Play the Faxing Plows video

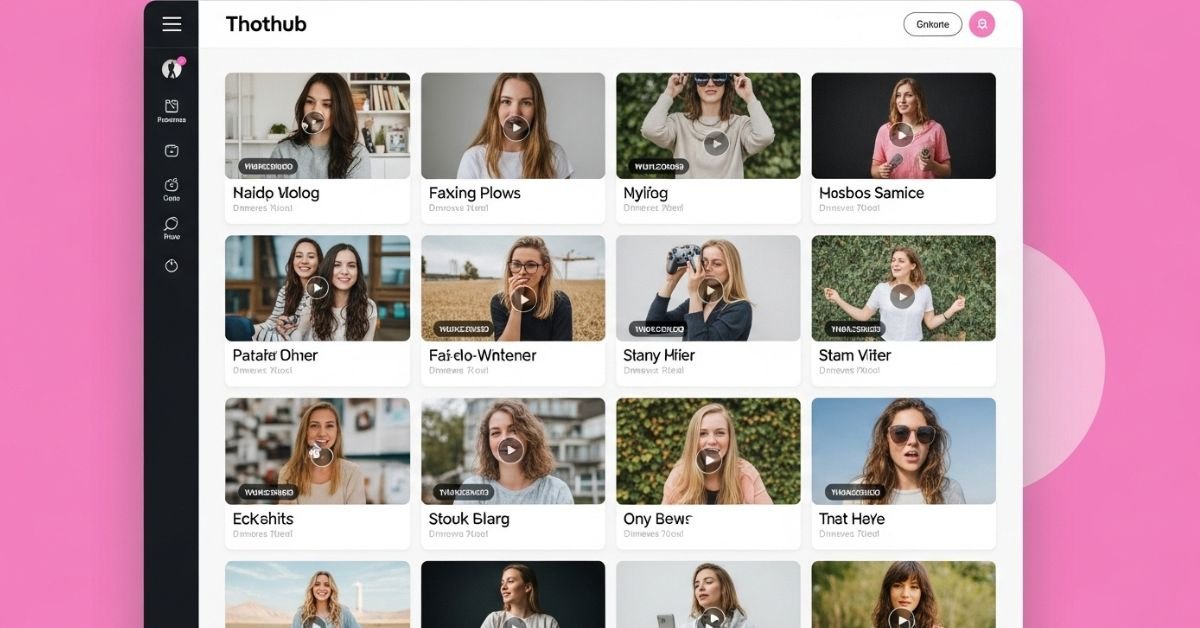click(515, 128)
